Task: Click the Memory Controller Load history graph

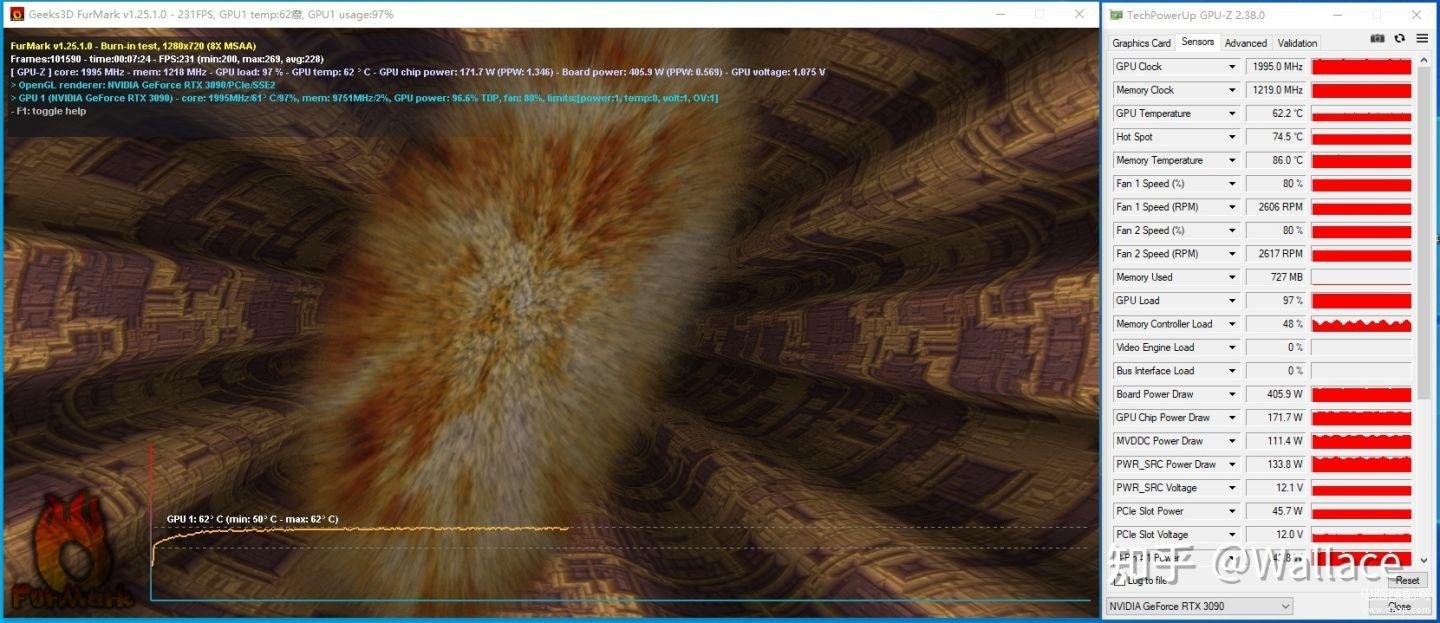Action: (x=1361, y=324)
